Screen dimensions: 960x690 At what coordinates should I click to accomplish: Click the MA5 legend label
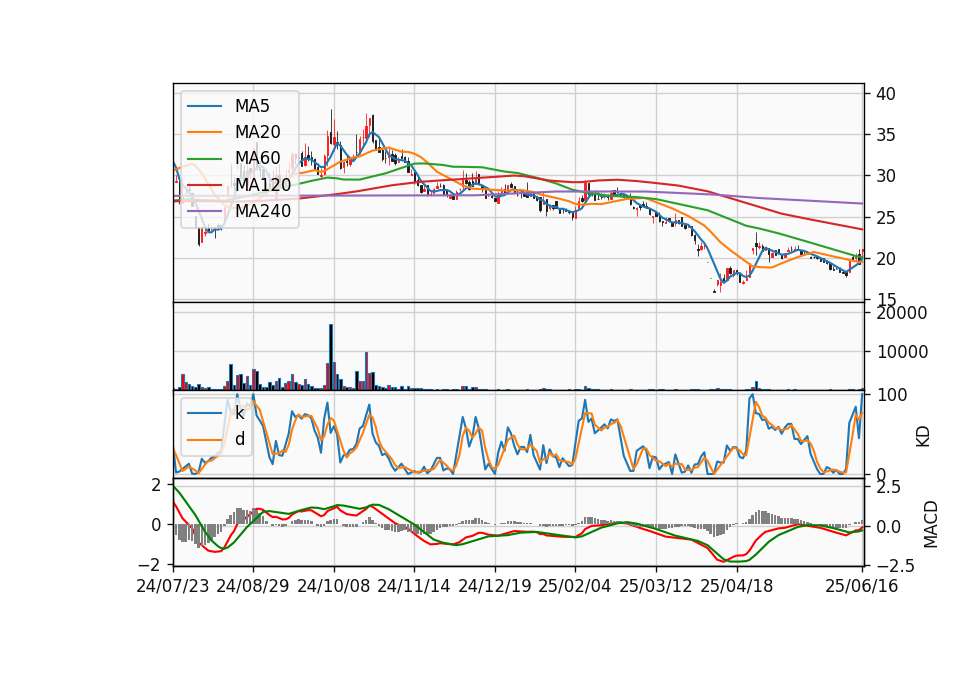[252, 106]
